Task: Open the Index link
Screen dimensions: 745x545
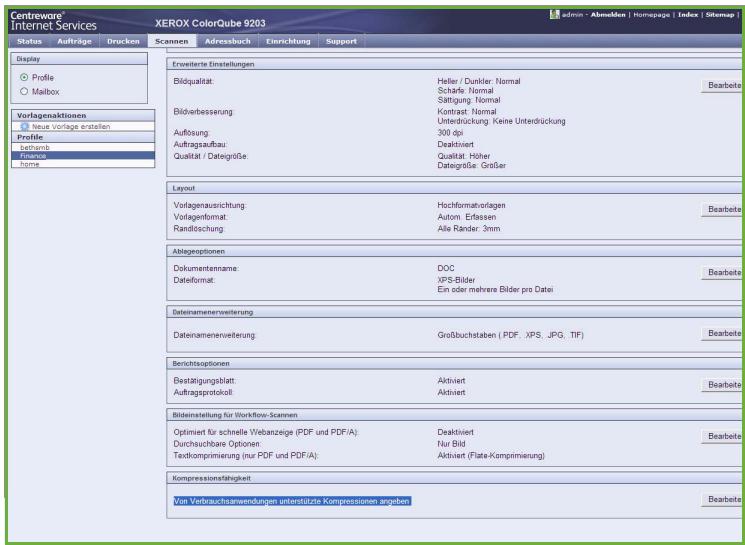Action: tap(688, 15)
